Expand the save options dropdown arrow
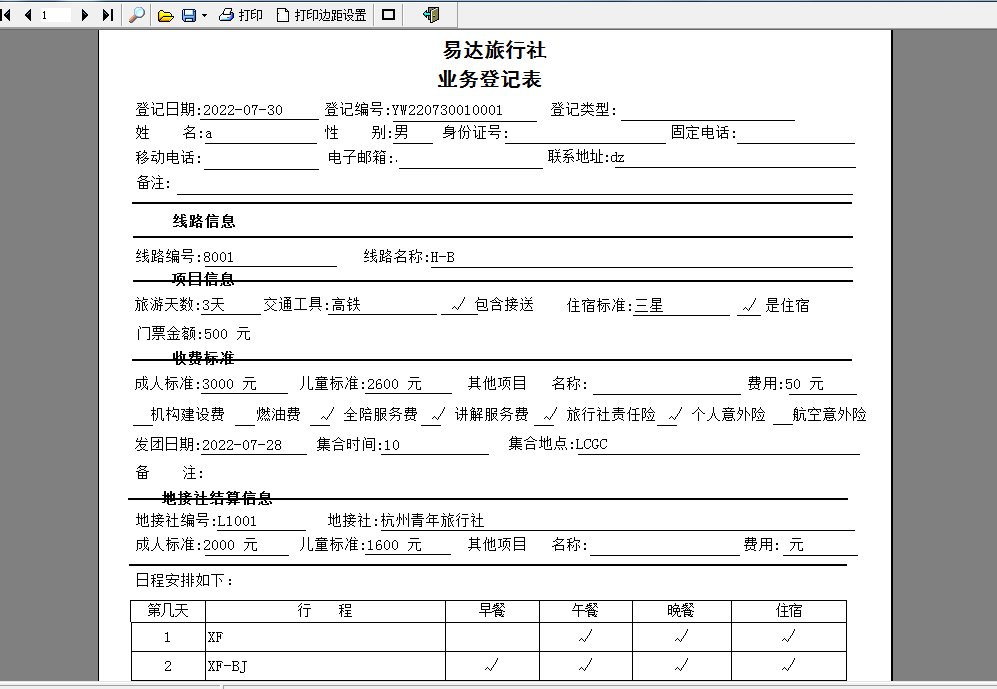 coord(204,15)
